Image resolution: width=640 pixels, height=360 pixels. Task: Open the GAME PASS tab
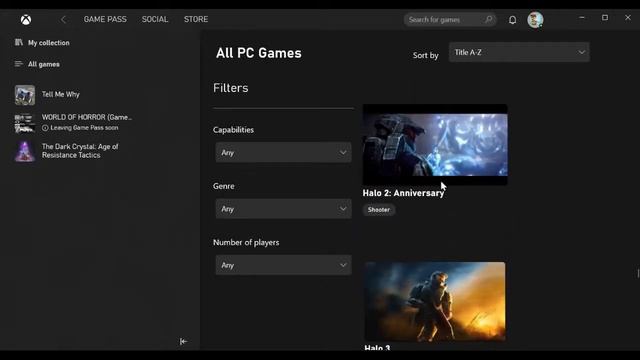[105, 19]
